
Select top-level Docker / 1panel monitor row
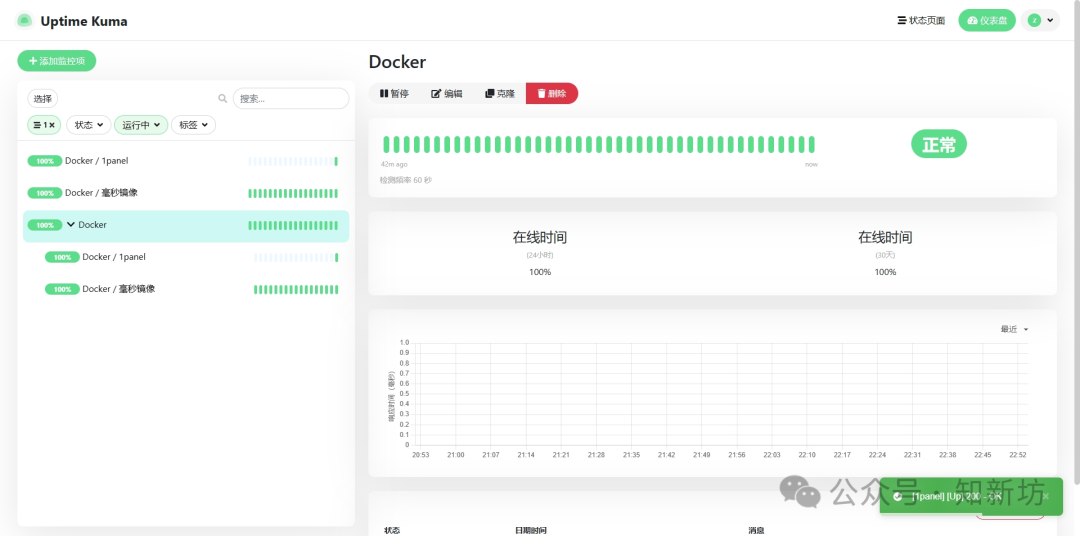click(x=186, y=161)
